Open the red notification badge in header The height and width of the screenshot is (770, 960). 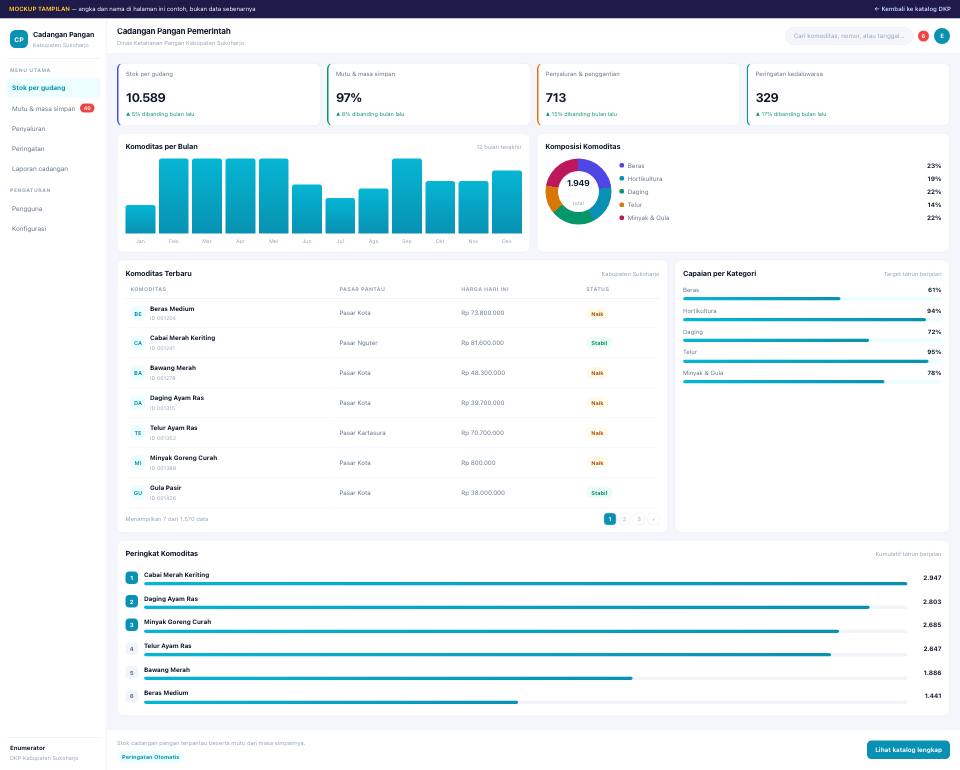tap(923, 36)
